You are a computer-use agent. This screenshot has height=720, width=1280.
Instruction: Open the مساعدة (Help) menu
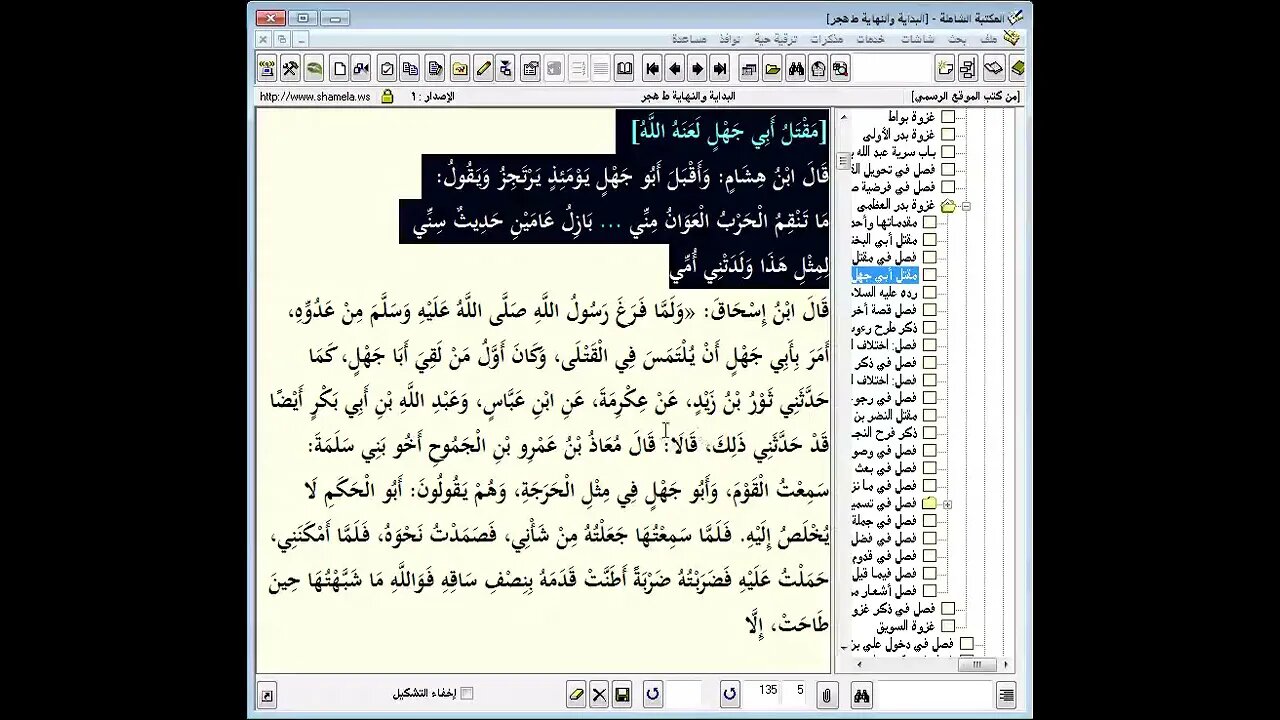point(689,39)
